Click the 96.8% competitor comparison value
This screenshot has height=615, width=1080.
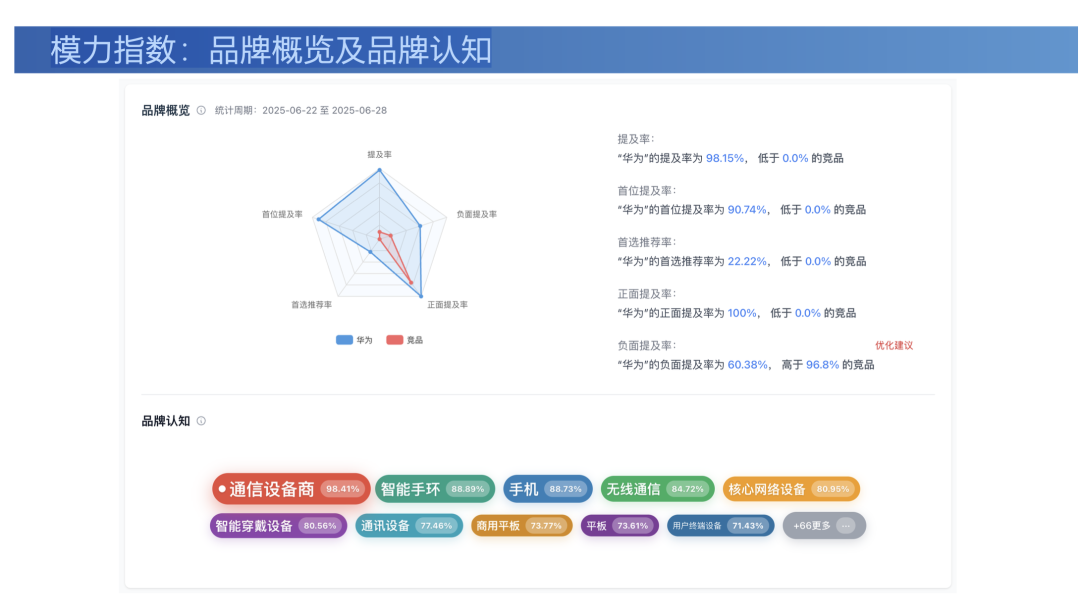(822, 365)
